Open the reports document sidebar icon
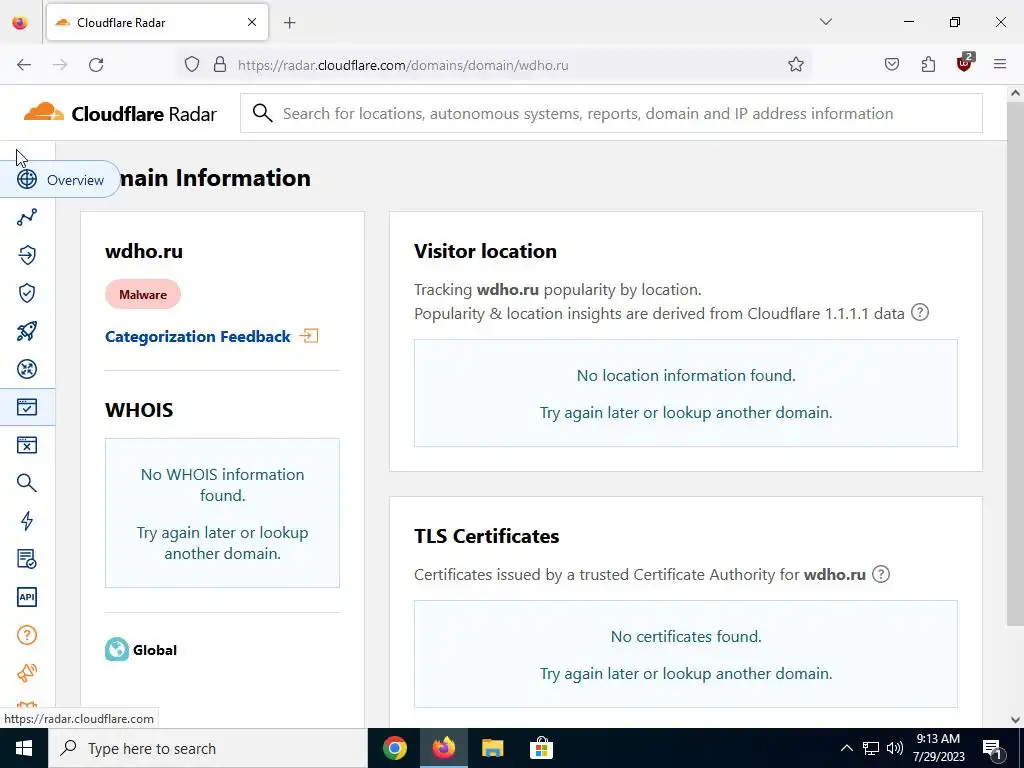The width and height of the screenshot is (1024, 768). 27,559
